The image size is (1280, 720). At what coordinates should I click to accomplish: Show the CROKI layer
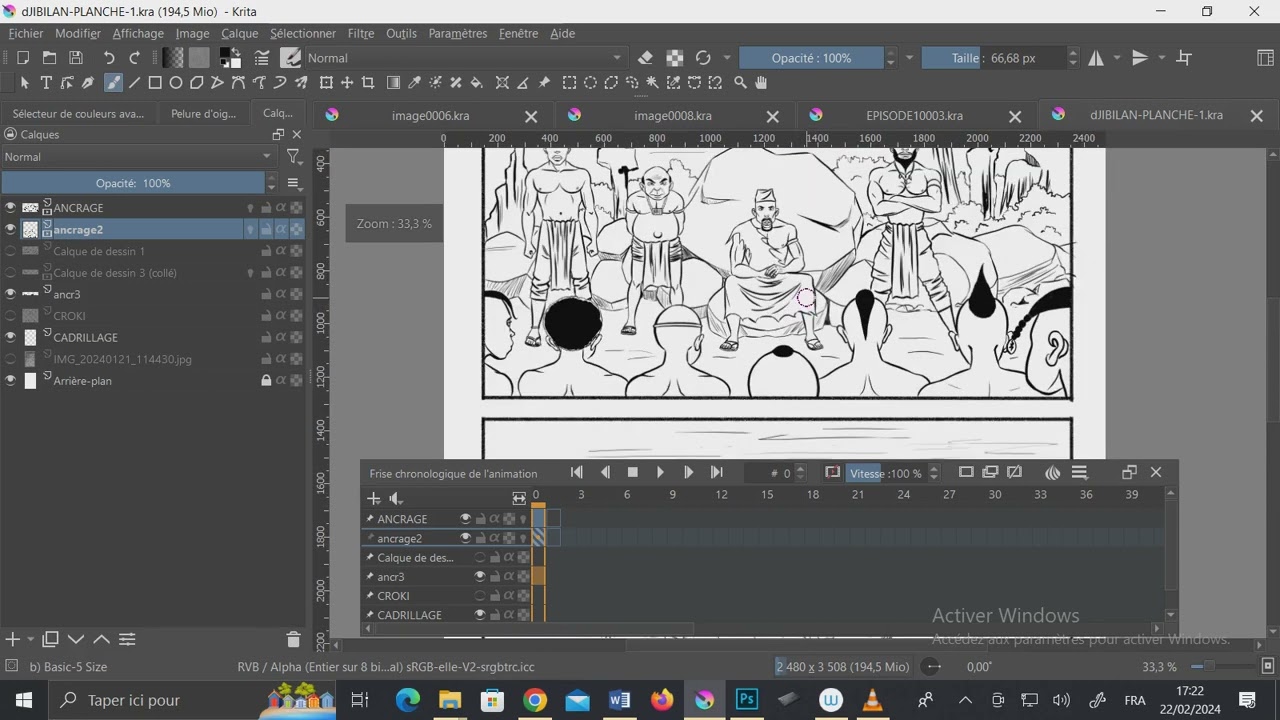[10, 316]
